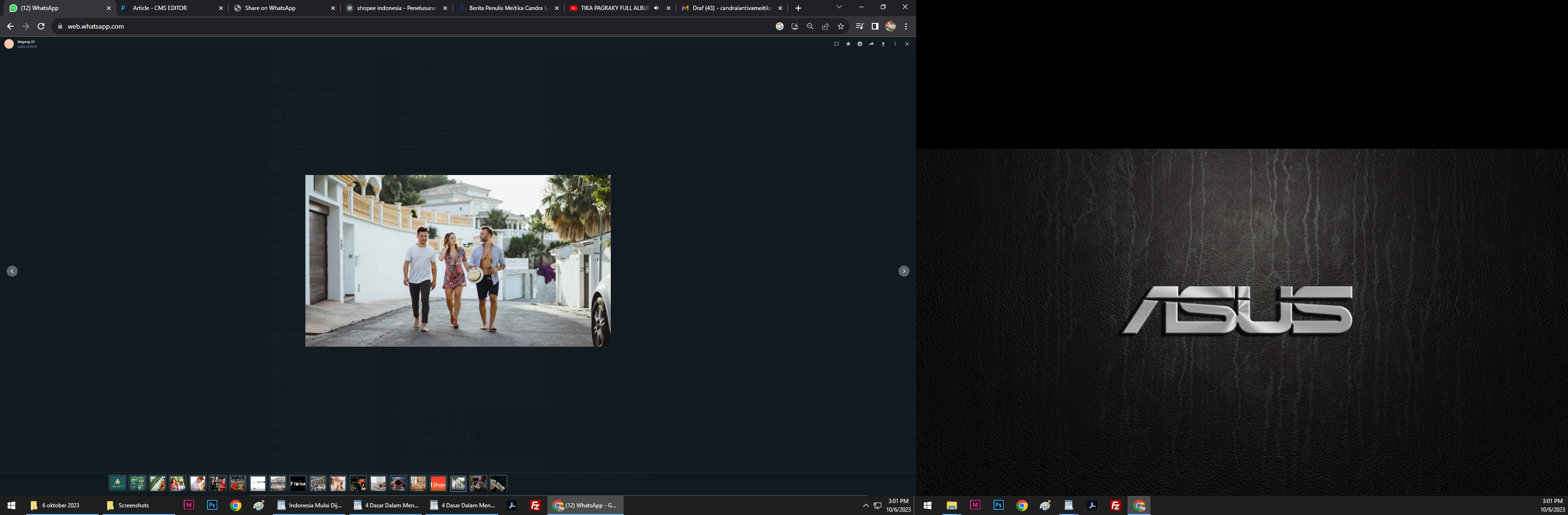Star the image in WhatsApp viewer
Viewport: 1568px width, 515px height.
coord(848,44)
